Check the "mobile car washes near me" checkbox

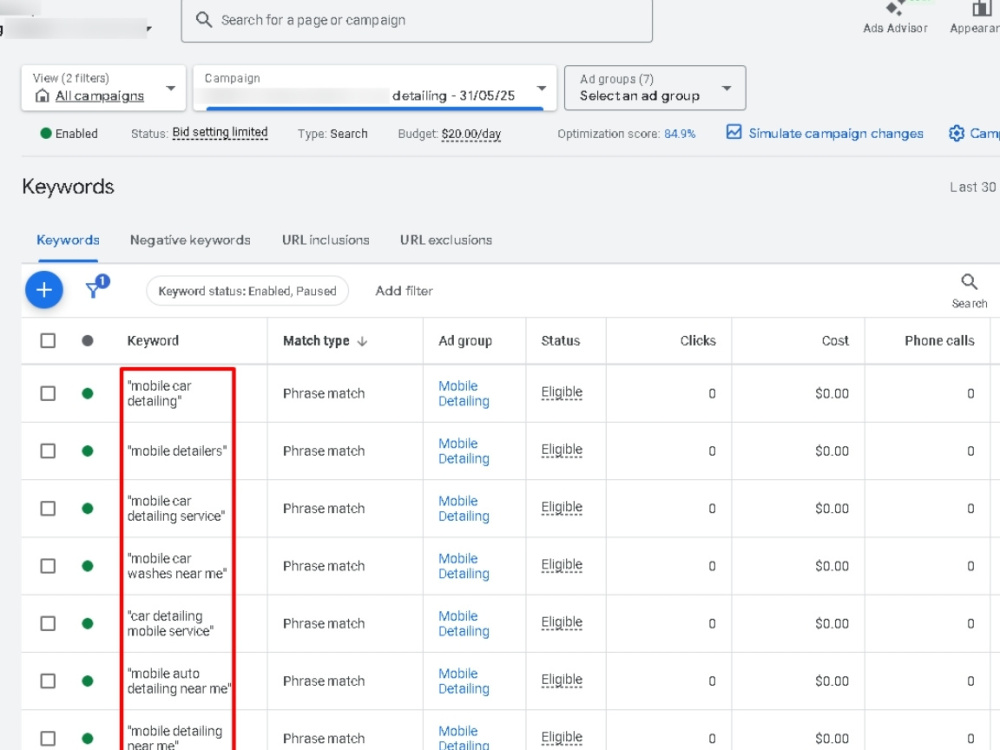(48, 566)
